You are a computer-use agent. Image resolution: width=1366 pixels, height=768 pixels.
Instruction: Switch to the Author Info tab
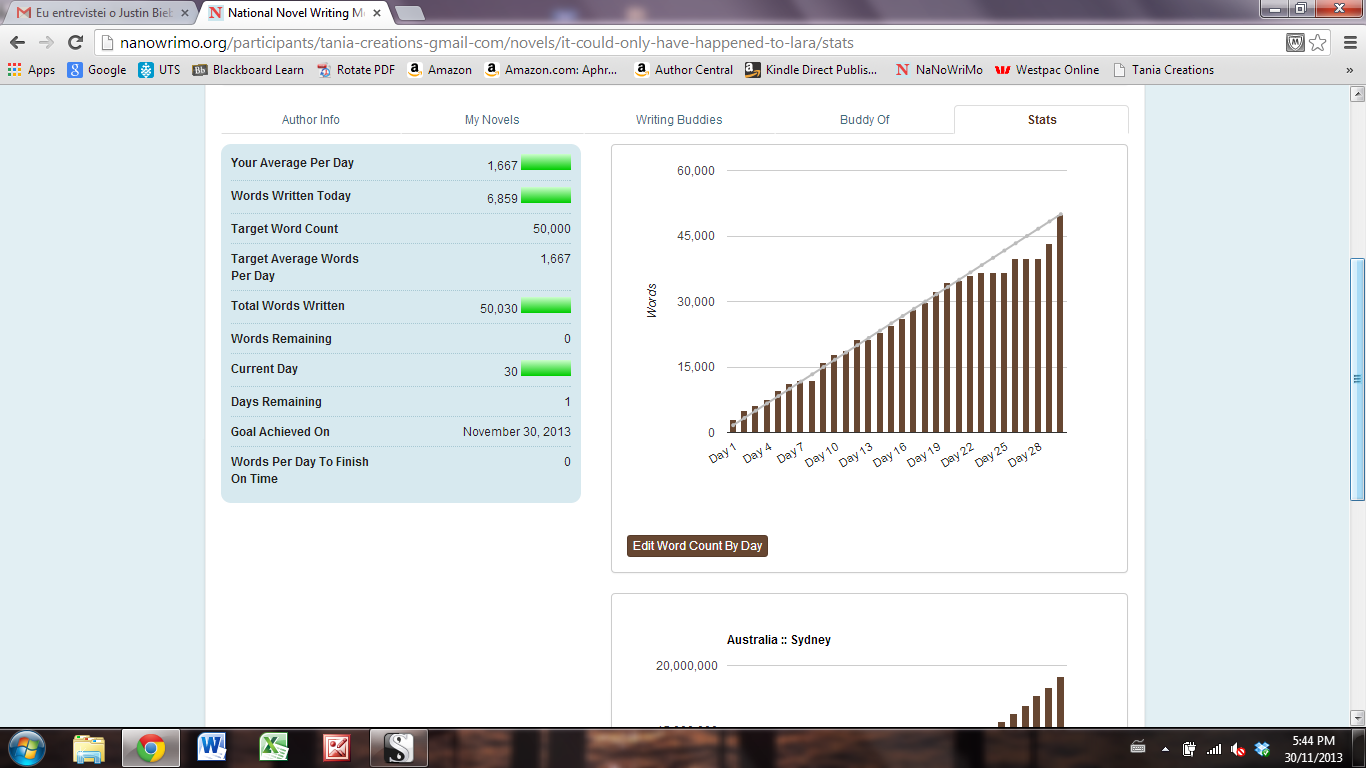[x=310, y=120]
